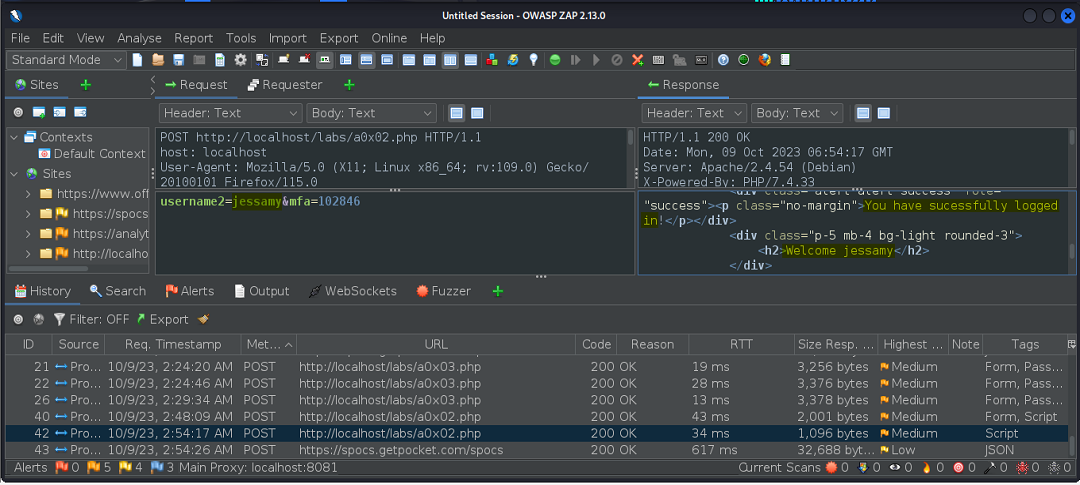Toggle expand Sites tab layout button

tap(346, 60)
